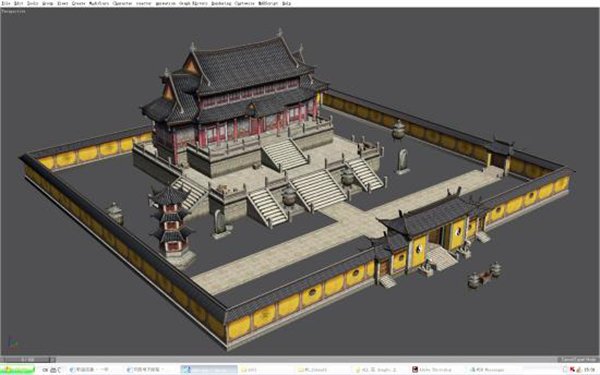Click the Windows Start button
This screenshot has width=600, height=375.
(18, 370)
